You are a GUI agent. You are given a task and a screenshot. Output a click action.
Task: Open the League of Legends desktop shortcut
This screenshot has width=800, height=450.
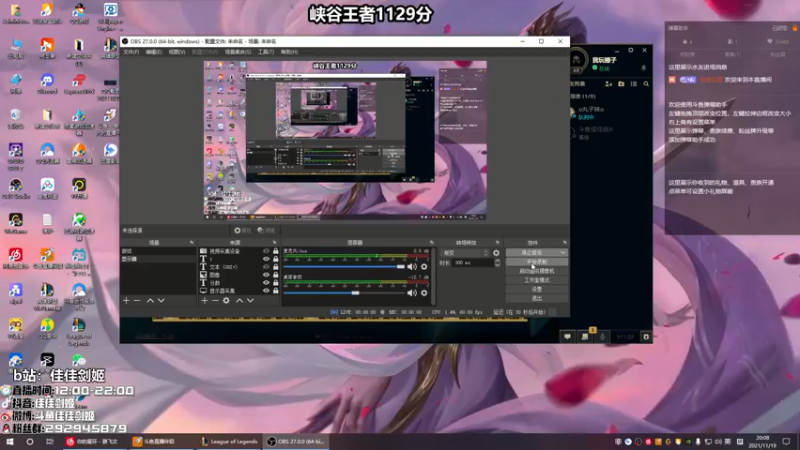pyautogui.click(x=79, y=331)
